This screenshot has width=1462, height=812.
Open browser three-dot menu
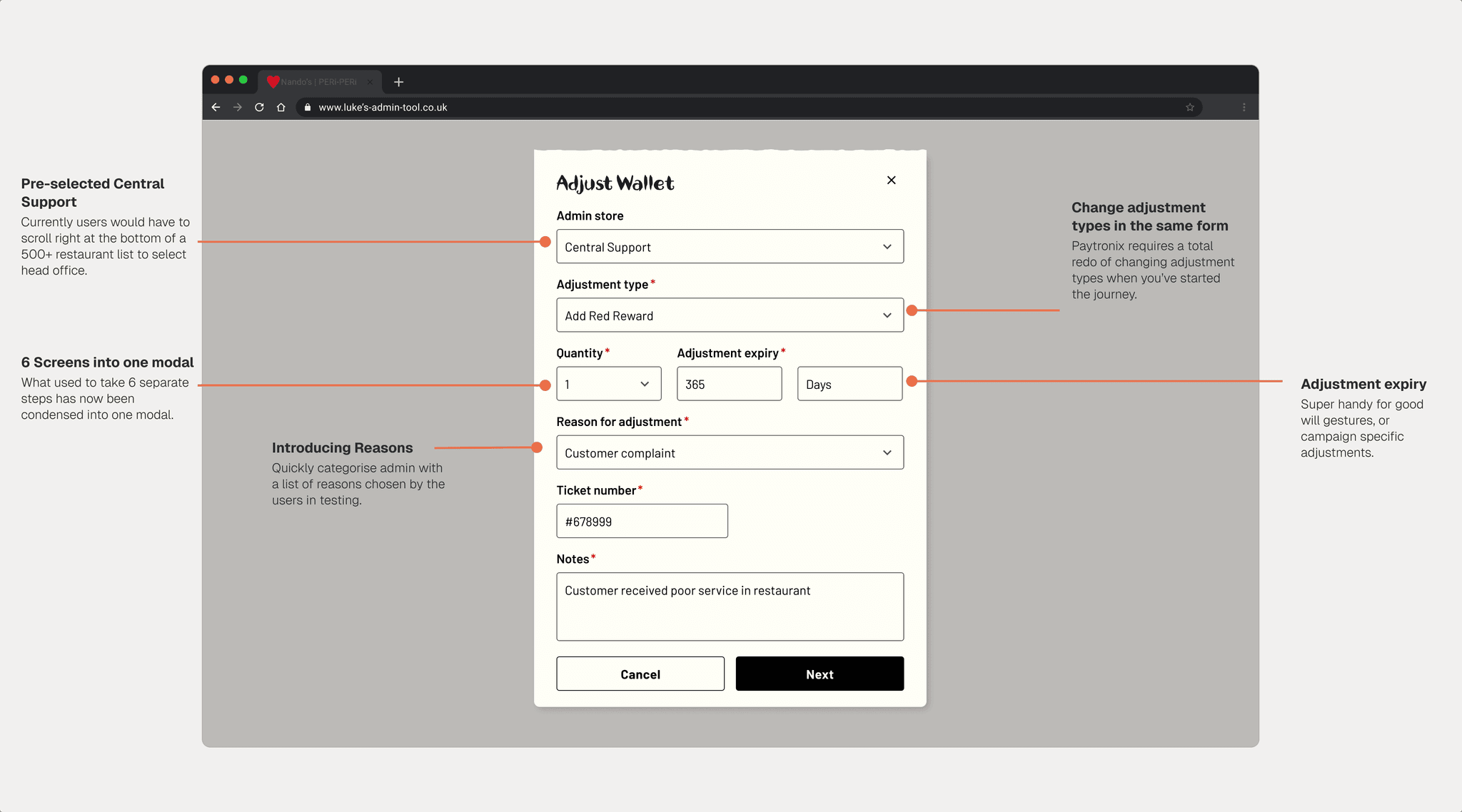point(1244,107)
